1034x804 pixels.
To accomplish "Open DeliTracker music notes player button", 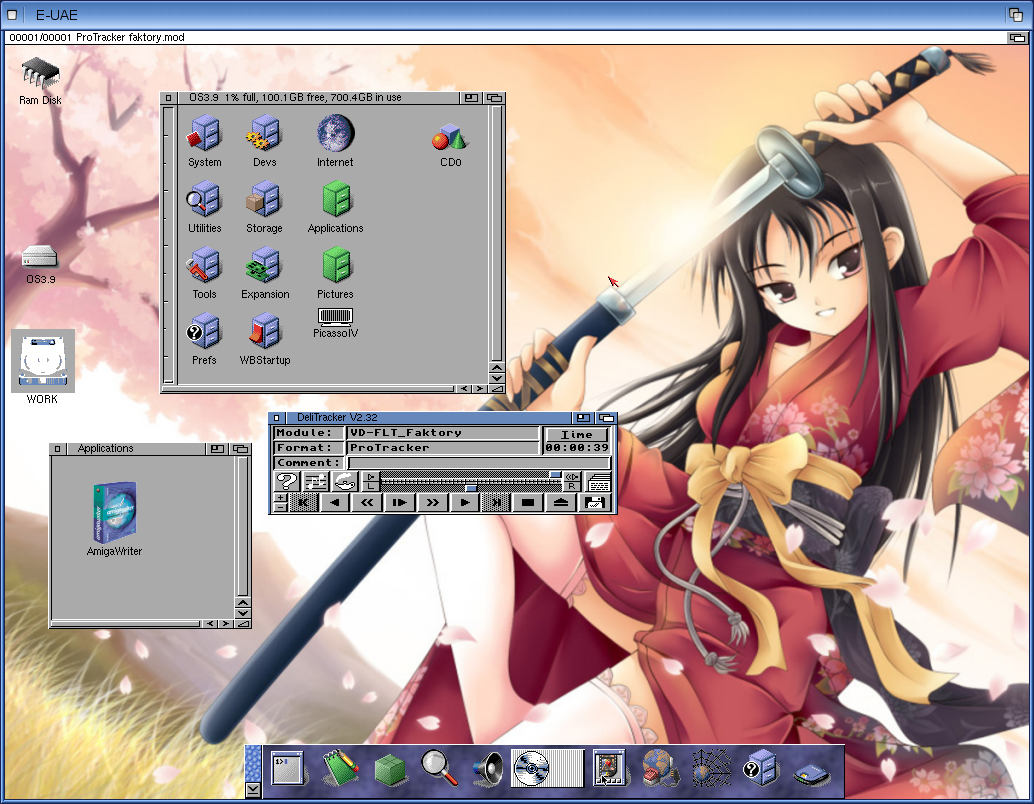I will 315,481.
